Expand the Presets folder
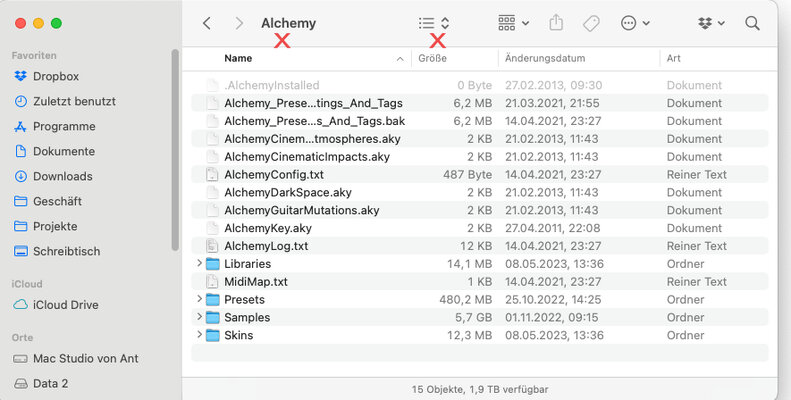 (x=199, y=299)
